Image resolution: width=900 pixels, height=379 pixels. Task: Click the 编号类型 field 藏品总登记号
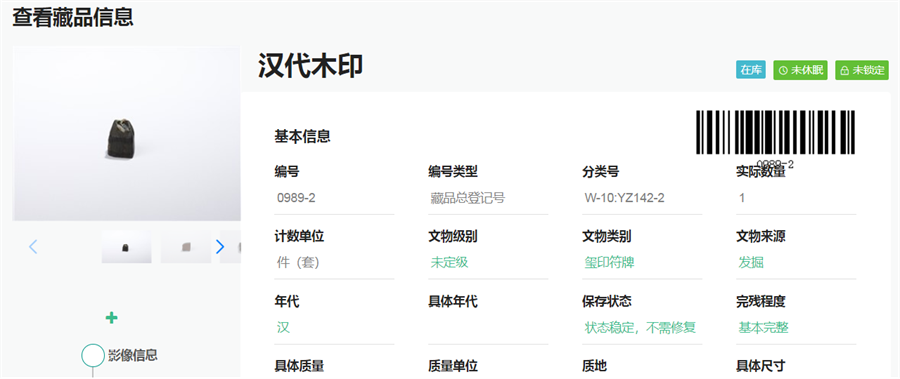pos(488,199)
